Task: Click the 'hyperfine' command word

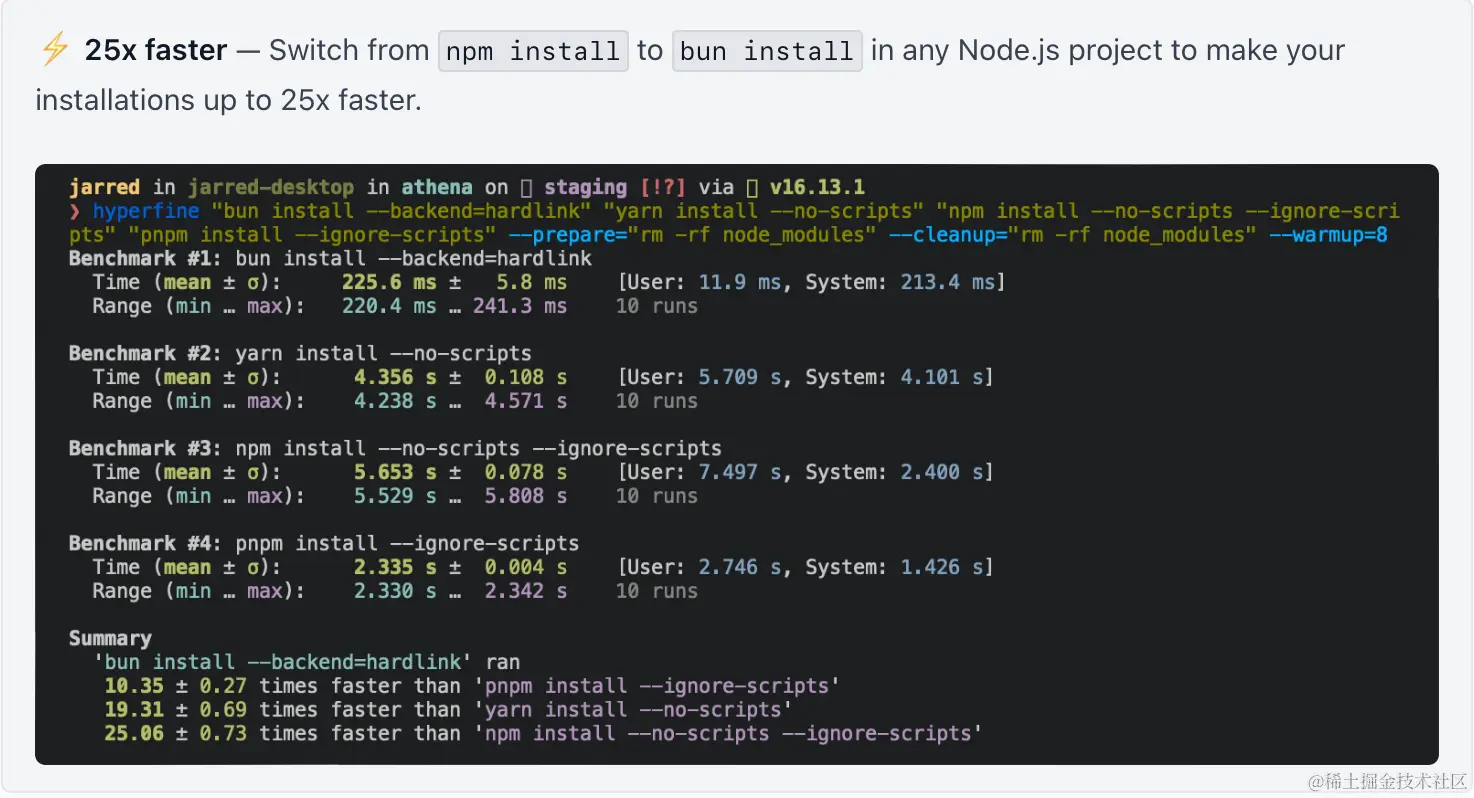Action: pyautogui.click(x=146, y=212)
